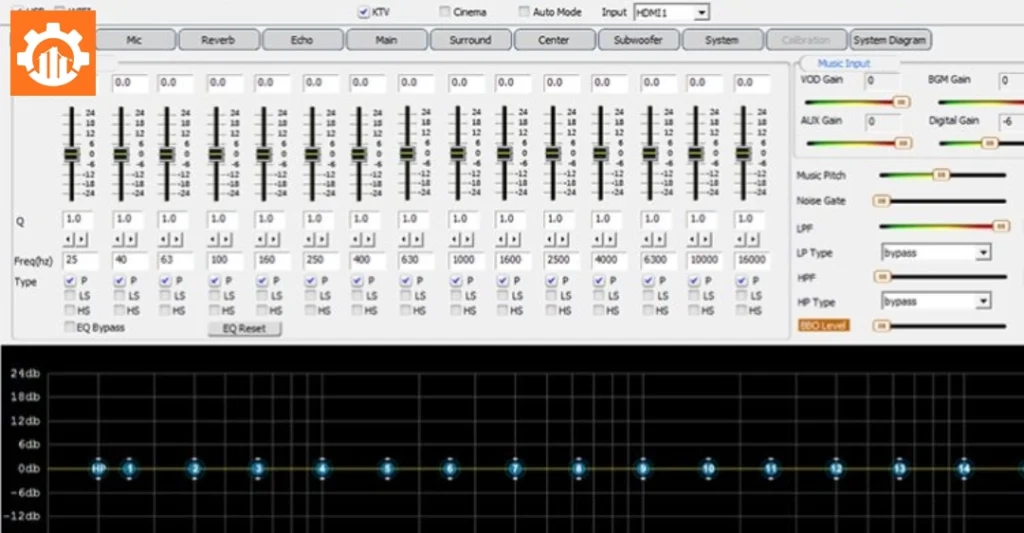Enable the Cinema mode checkbox
The image size is (1024, 533).
tap(445, 12)
